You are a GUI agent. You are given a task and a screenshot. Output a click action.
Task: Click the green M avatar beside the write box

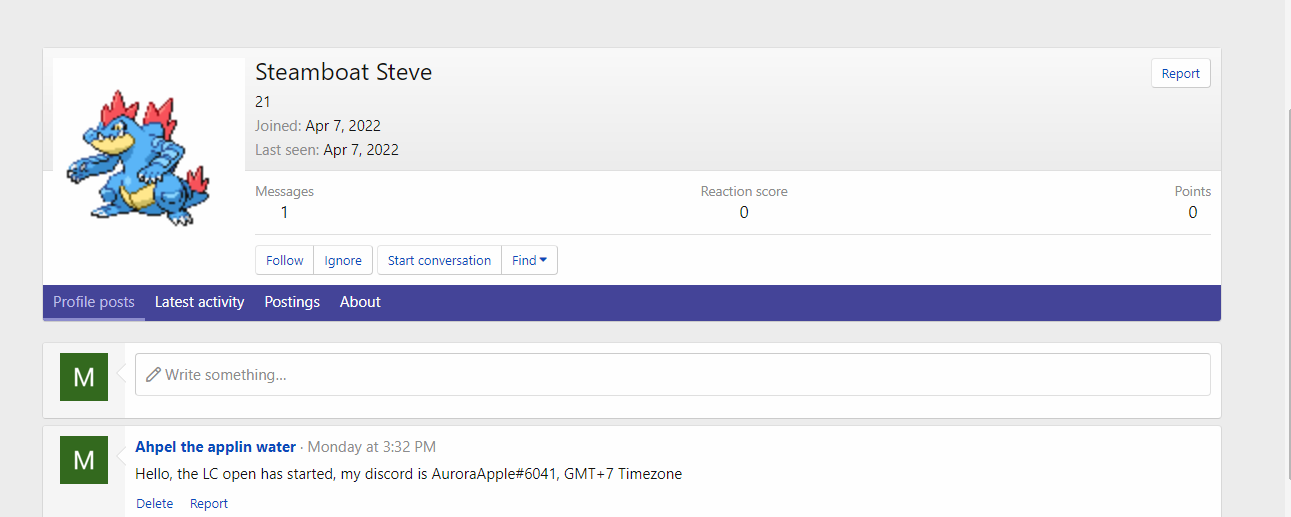[84, 377]
